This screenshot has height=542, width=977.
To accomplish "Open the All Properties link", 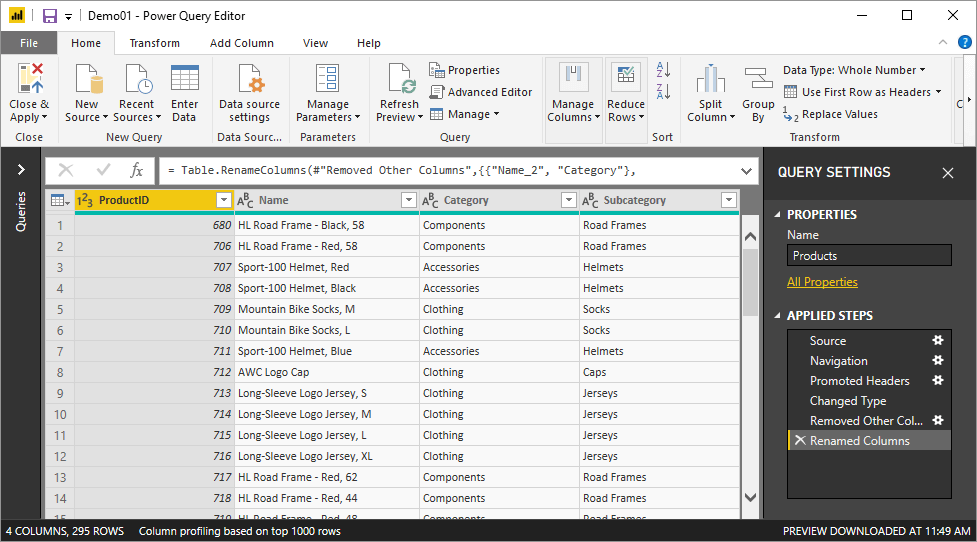I will click(822, 282).
